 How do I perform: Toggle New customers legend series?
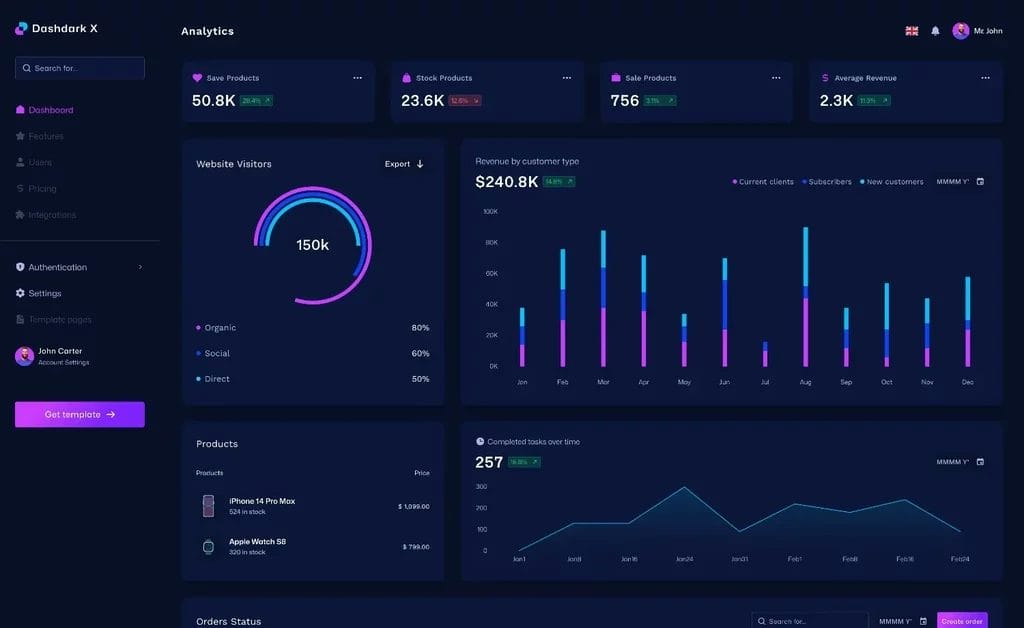click(893, 182)
